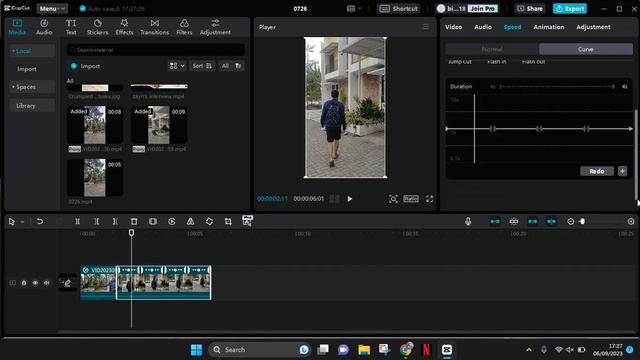
Task: Switch to the Normal speed mode
Action: point(492,49)
